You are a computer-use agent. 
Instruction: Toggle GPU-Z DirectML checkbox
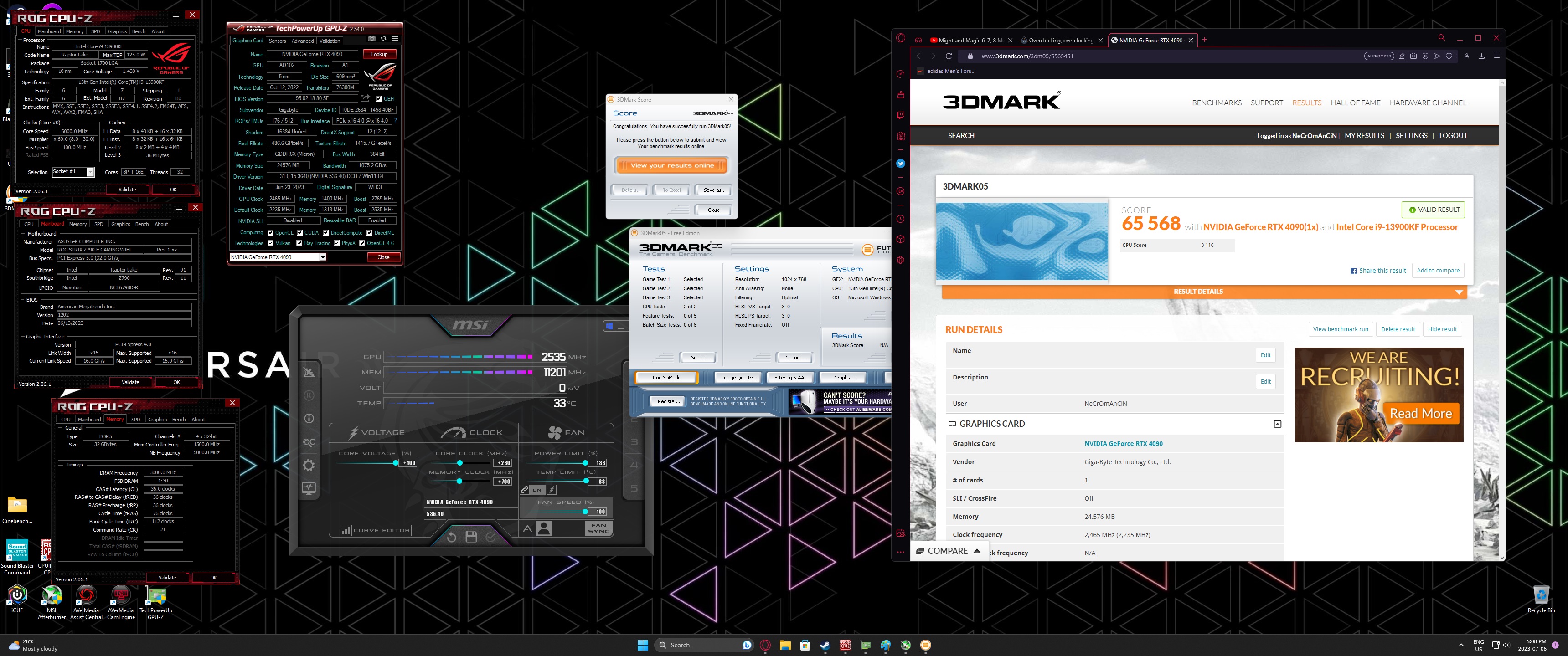[x=370, y=232]
